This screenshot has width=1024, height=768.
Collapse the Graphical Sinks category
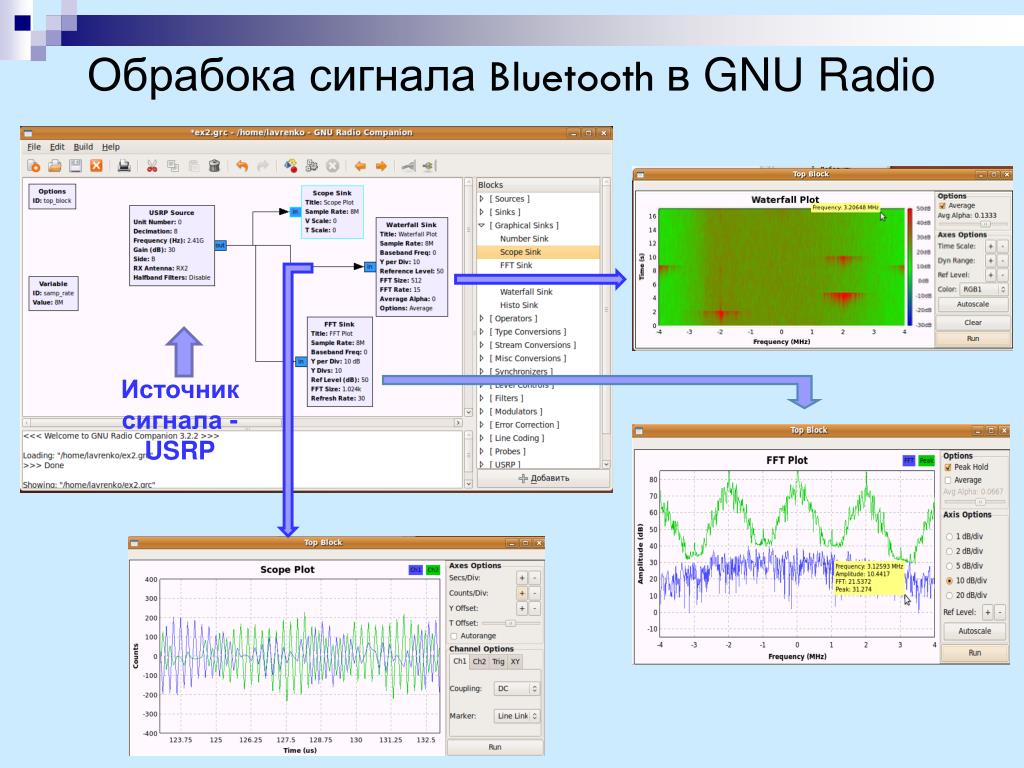[x=482, y=225]
